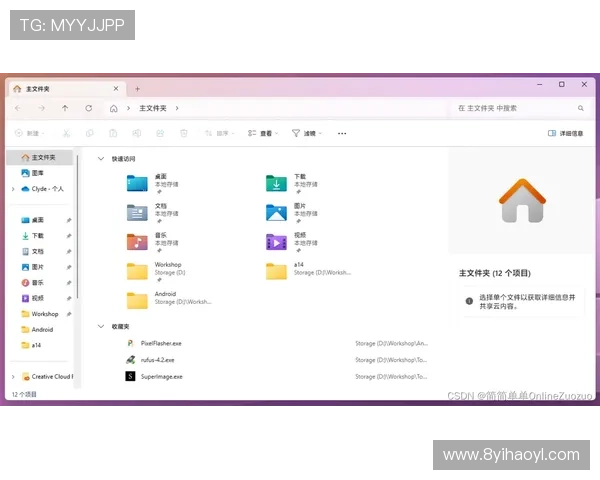Add a new tab

[x=137, y=89]
